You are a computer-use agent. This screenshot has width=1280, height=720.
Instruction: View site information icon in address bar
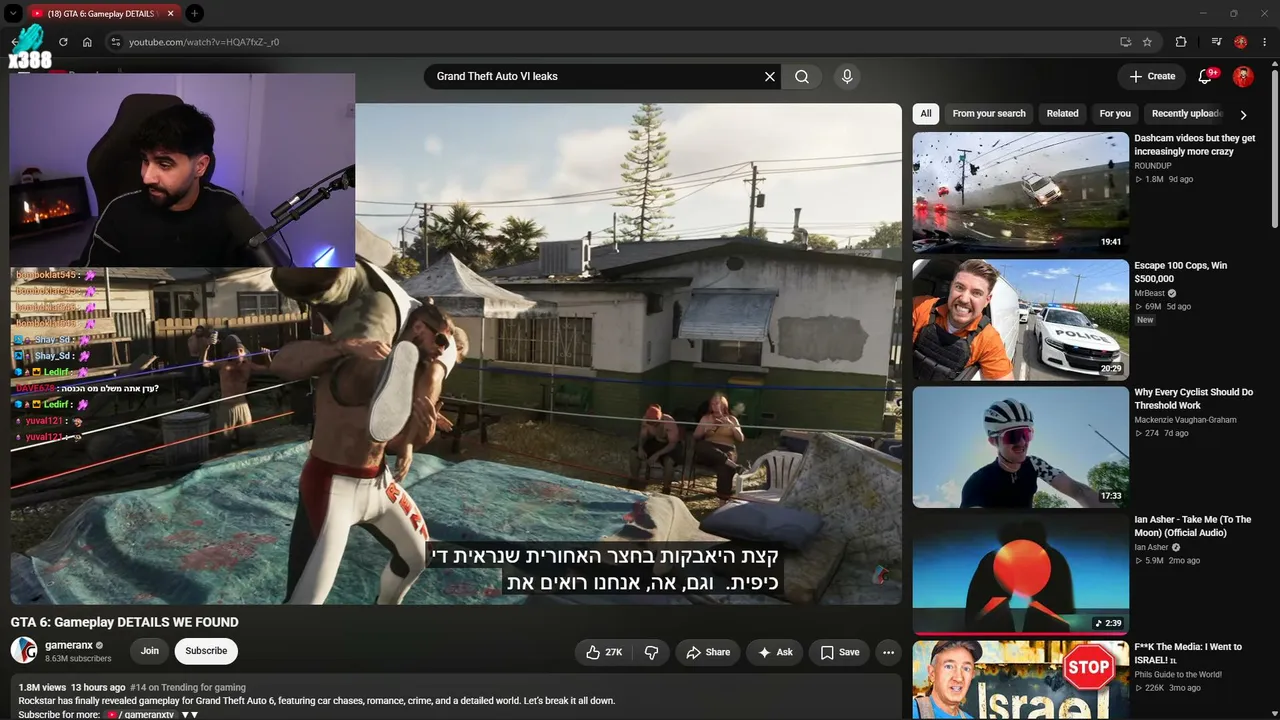(x=115, y=42)
